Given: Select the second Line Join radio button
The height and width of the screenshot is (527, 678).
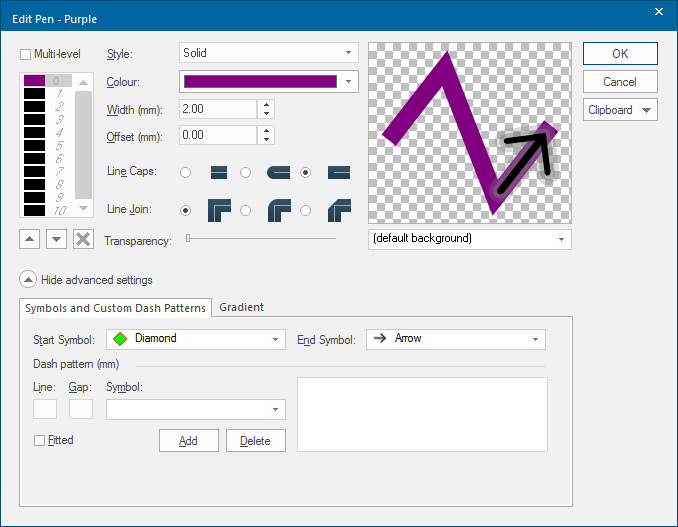Looking at the screenshot, I should click(x=245, y=211).
